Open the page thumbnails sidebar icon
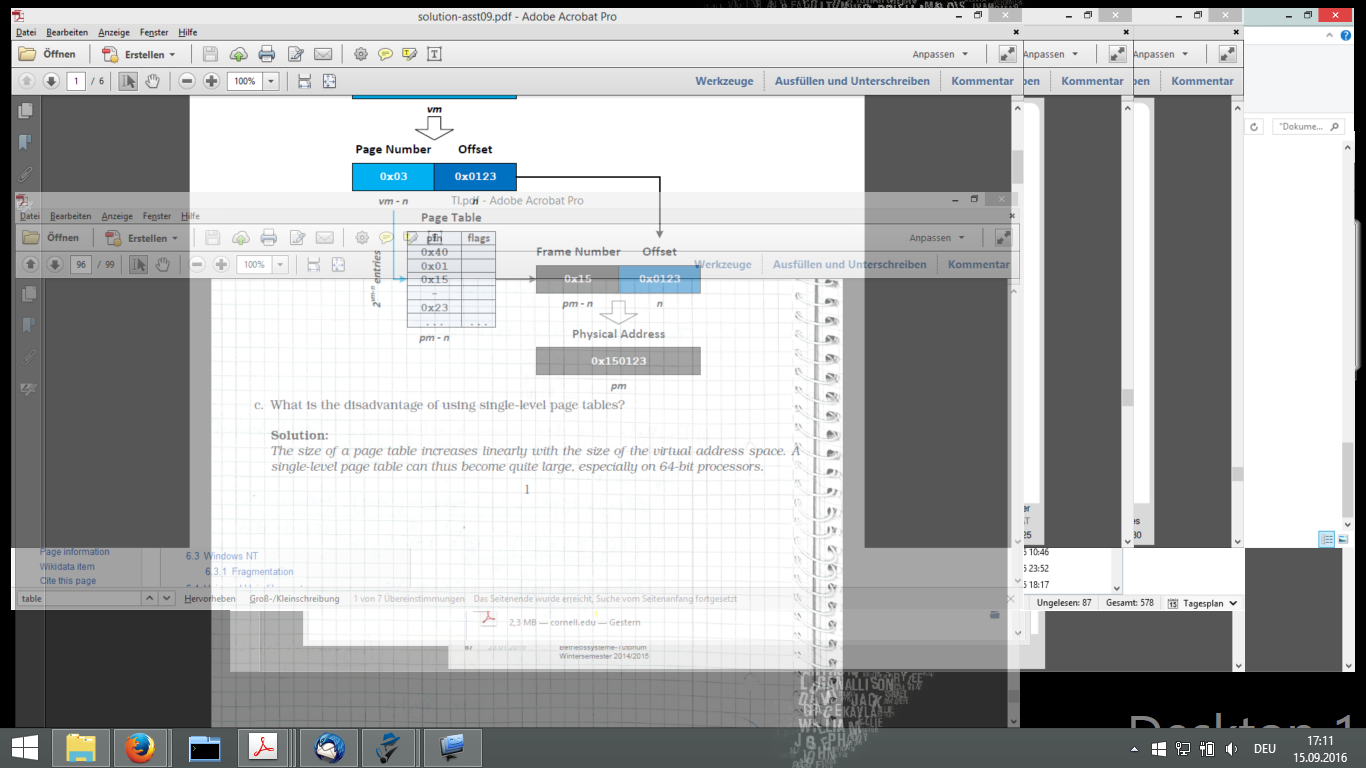The width and height of the screenshot is (1366, 768). [x=26, y=110]
